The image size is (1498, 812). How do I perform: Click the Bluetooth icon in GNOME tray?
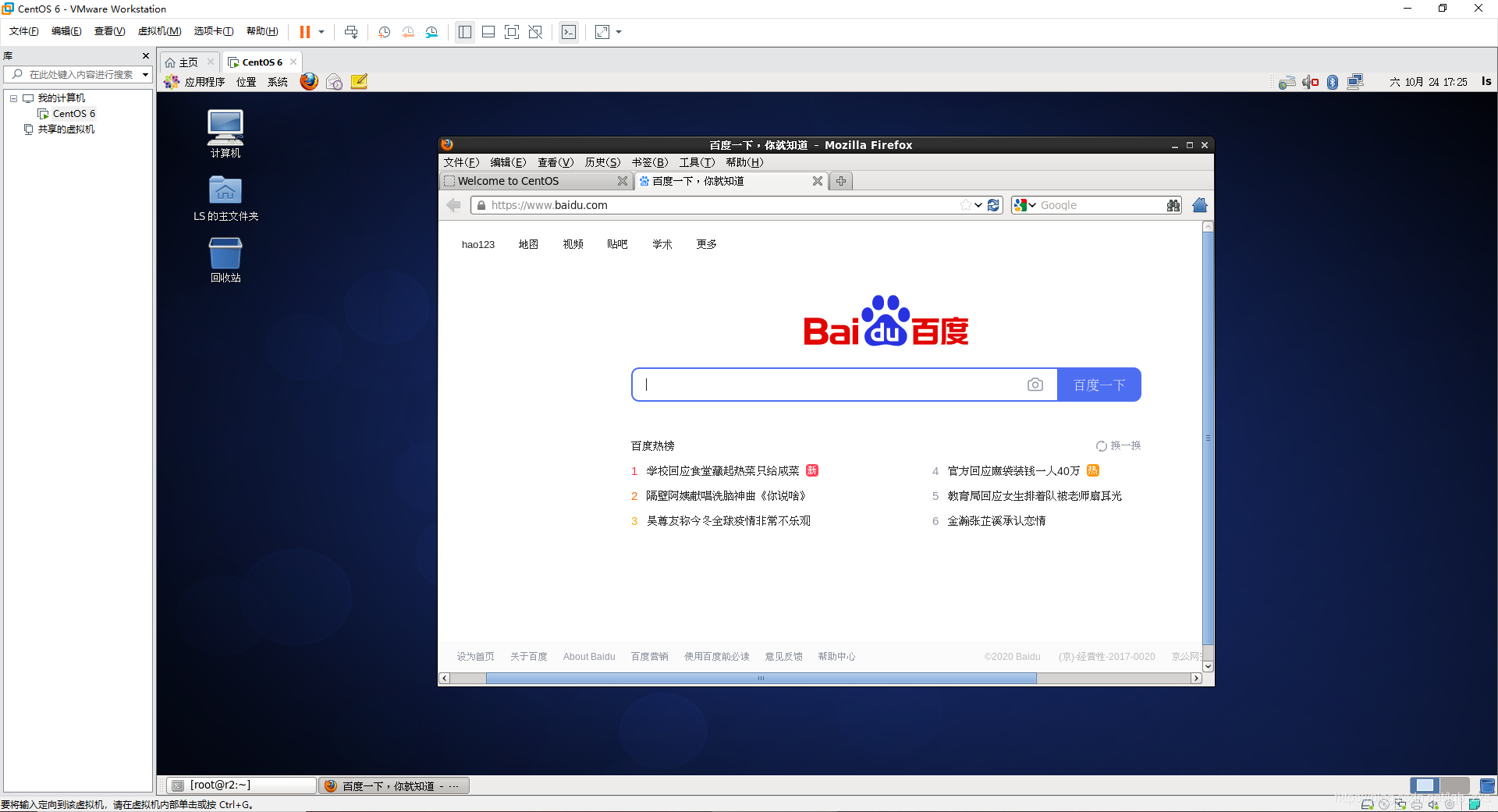1333,82
